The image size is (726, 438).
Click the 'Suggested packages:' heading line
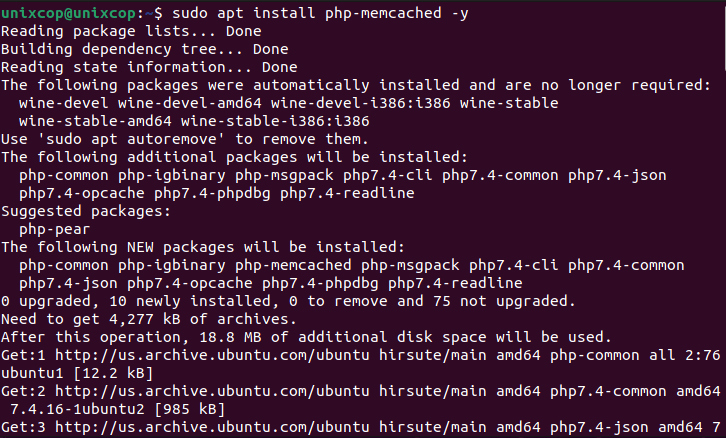(x=86, y=212)
